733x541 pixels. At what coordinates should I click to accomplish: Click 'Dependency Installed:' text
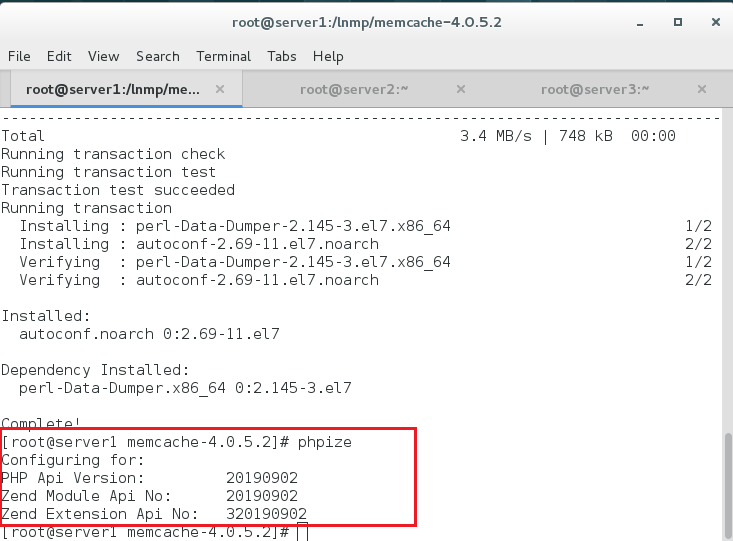click(95, 370)
